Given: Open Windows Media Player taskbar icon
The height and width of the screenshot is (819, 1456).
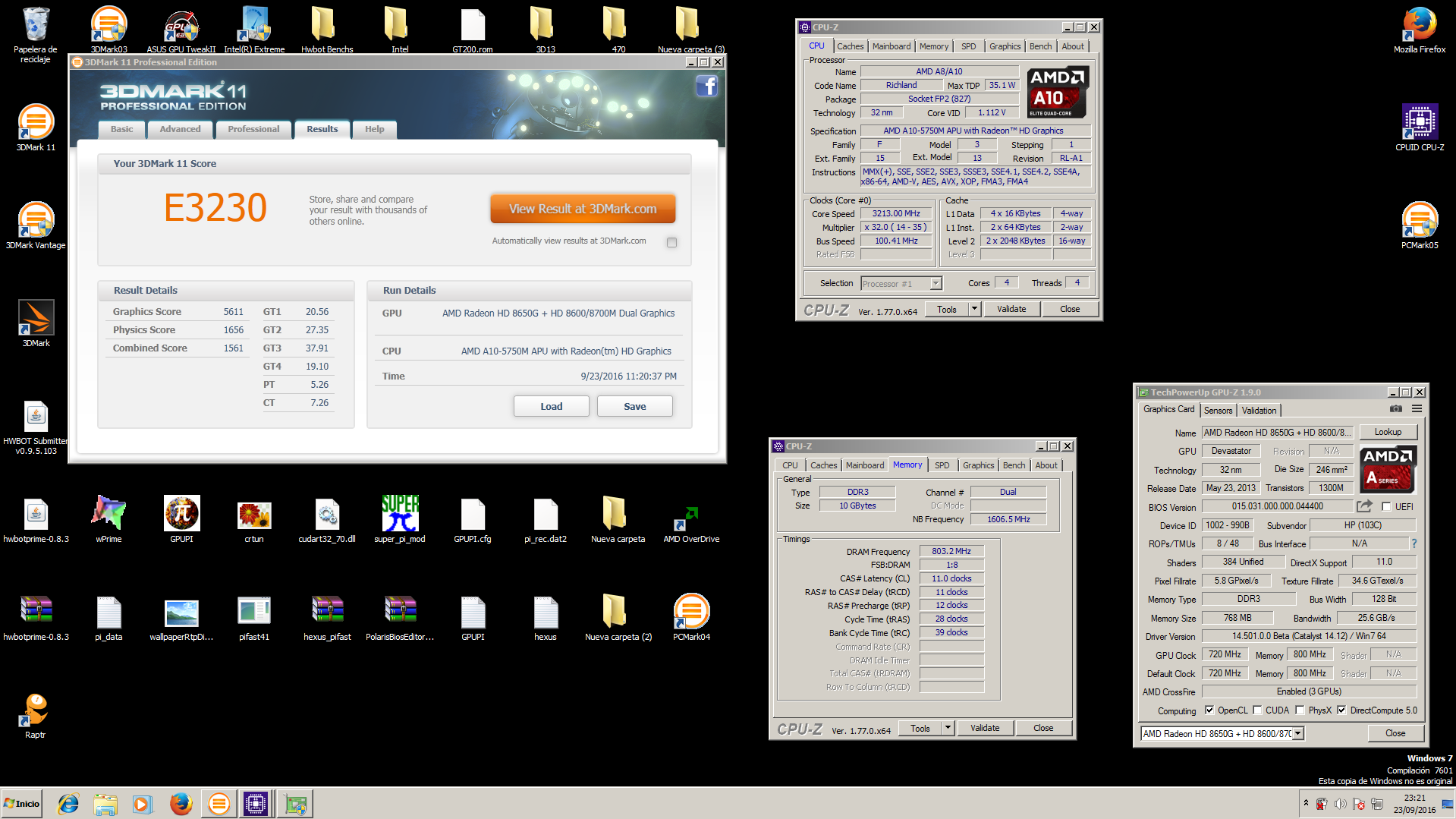Looking at the screenshot, I should coord(142,804).
